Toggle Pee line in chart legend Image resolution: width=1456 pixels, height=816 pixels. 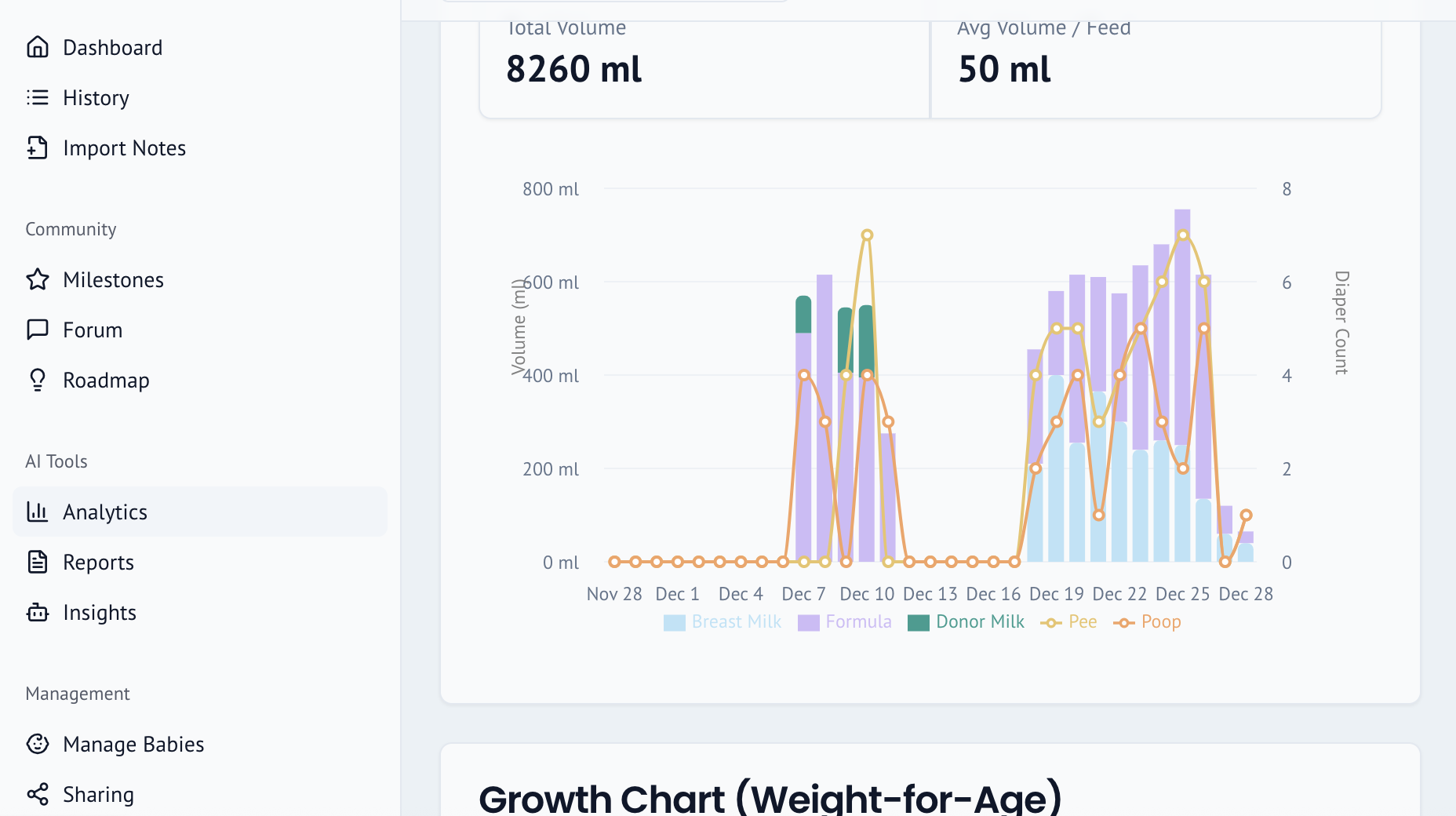pos(1068,622)
